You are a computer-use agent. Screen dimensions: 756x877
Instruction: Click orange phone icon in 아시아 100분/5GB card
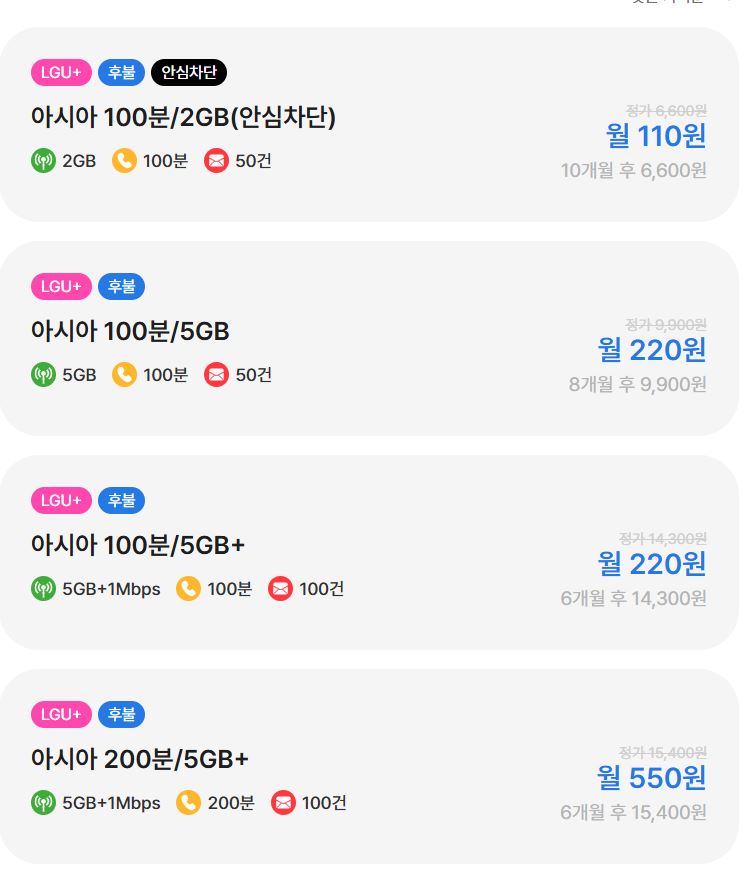click(x=124, y=375)
